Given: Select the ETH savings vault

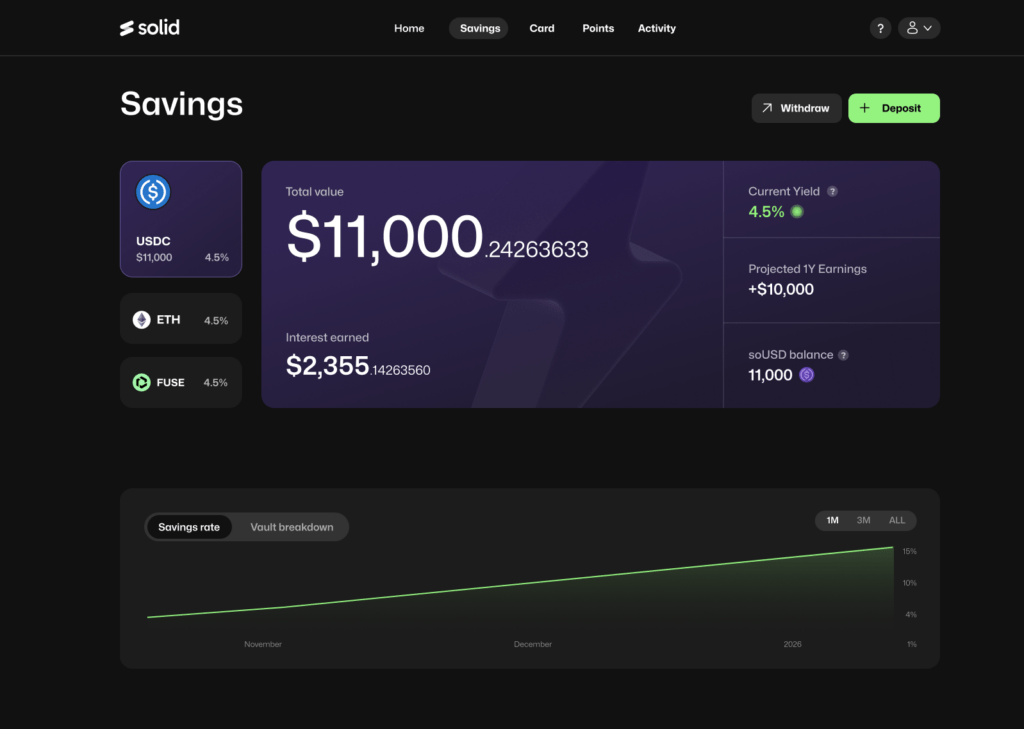Looking at the screenshot, I should click(181, 320).
